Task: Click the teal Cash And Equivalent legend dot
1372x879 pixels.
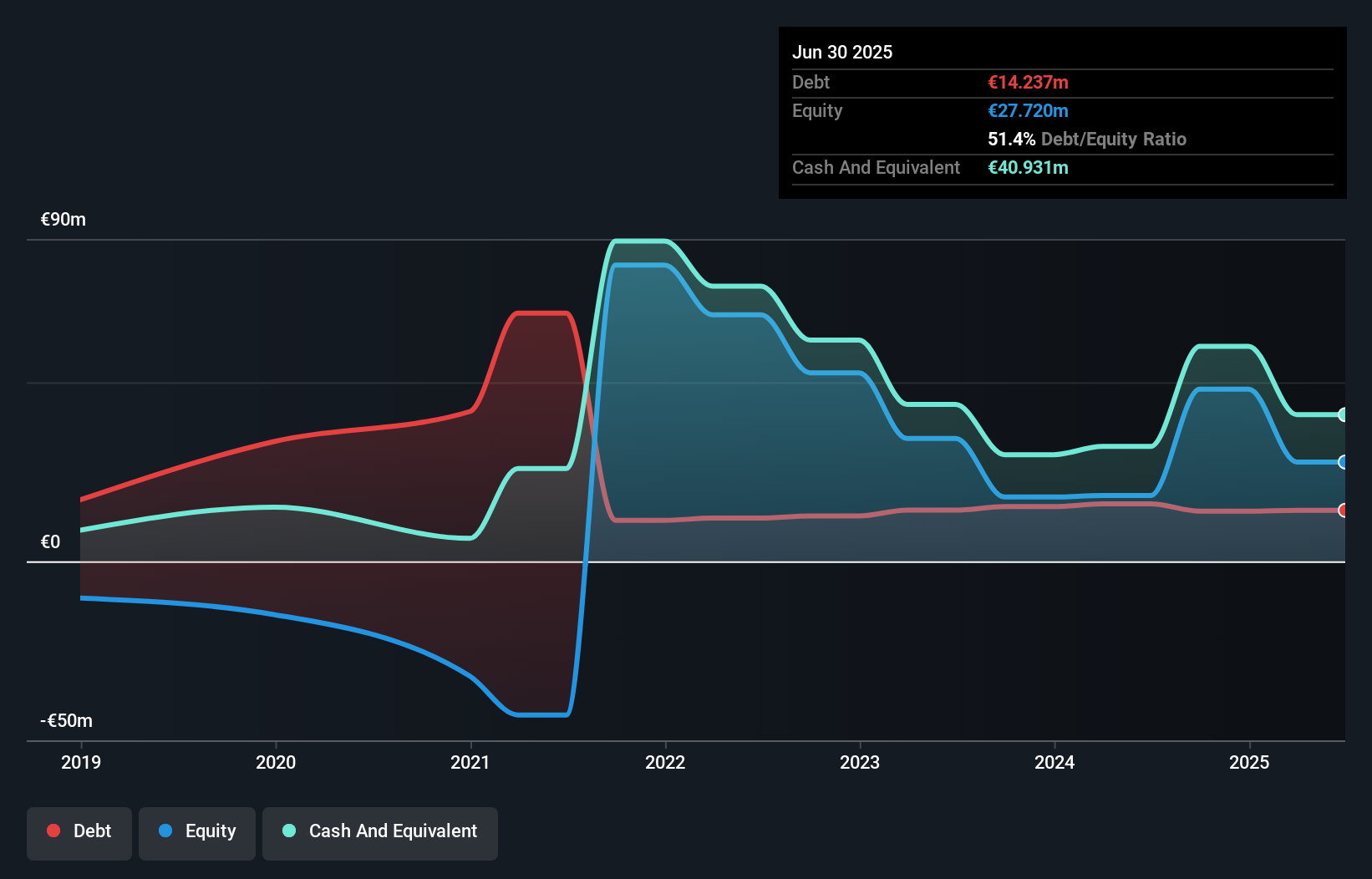Action: click(288, 831)
